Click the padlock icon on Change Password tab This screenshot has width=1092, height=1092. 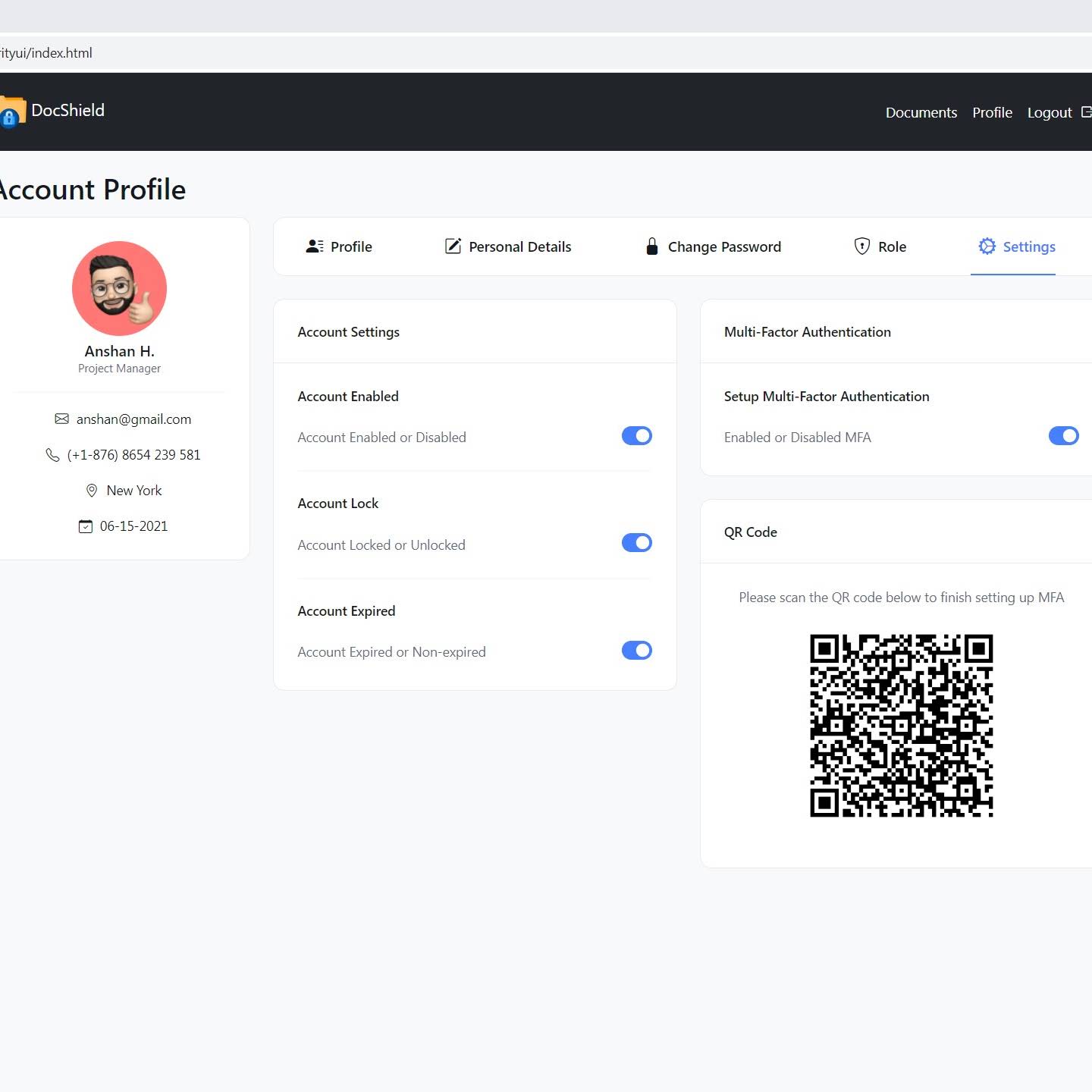(x=651, y=246)
